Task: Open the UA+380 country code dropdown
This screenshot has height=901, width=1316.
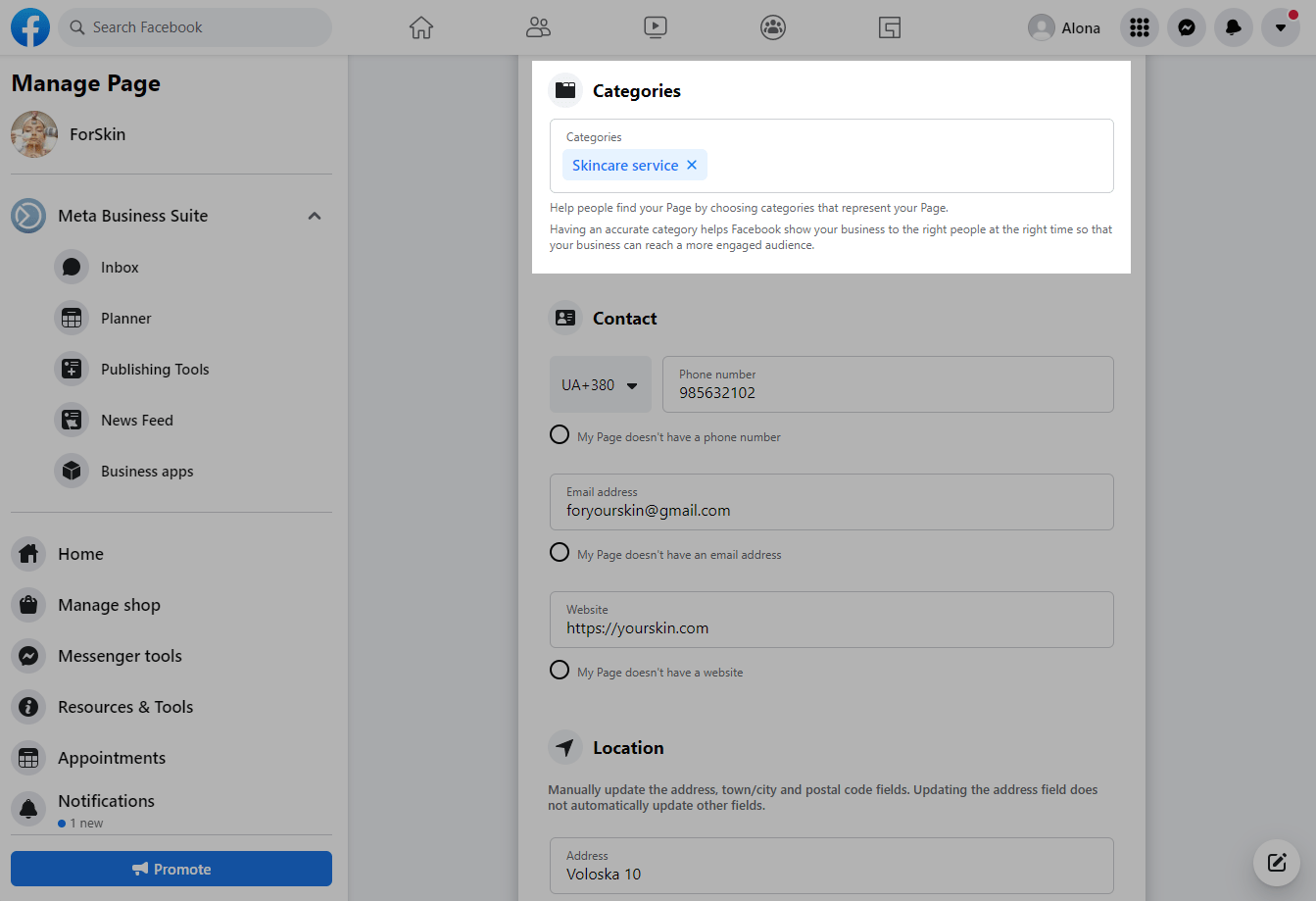Action: [x=600, y=384]
